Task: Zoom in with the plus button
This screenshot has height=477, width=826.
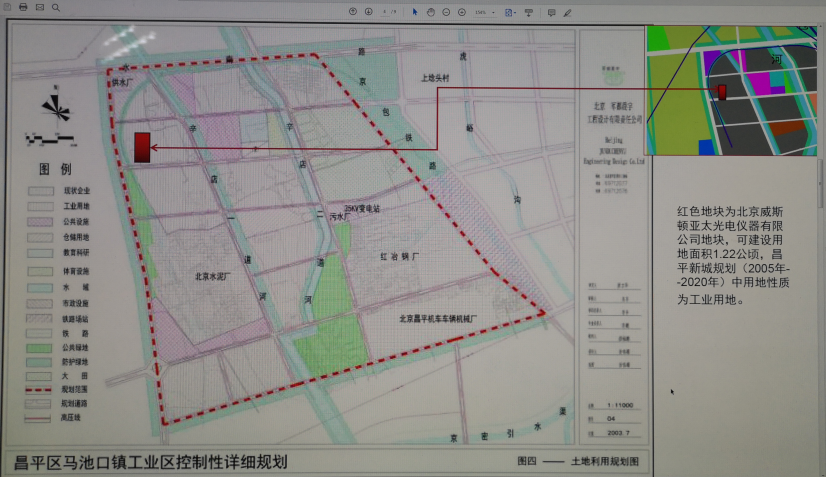Action: coord(461,11)
